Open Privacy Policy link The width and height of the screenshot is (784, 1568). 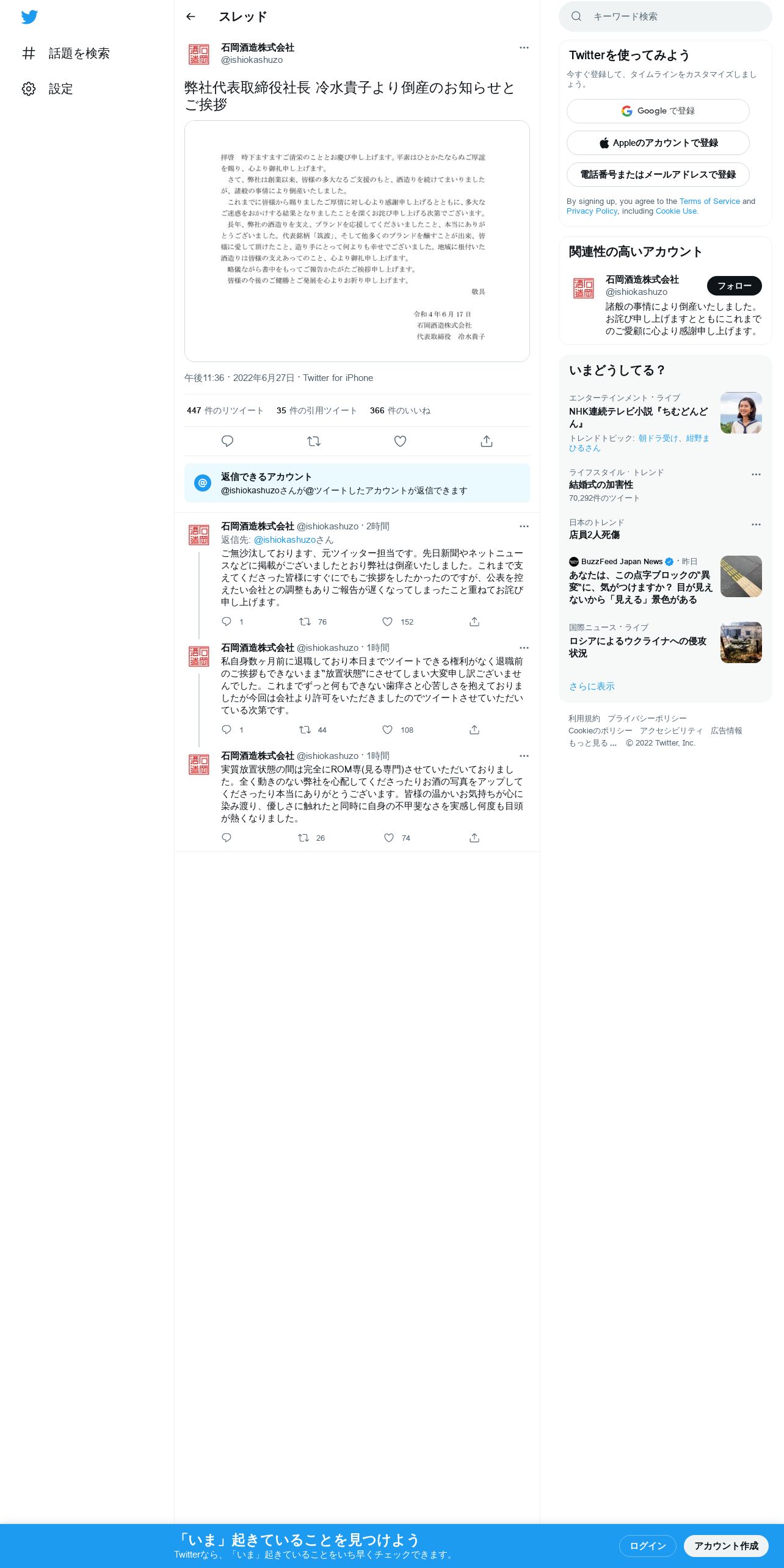click(x=592, y=211)
